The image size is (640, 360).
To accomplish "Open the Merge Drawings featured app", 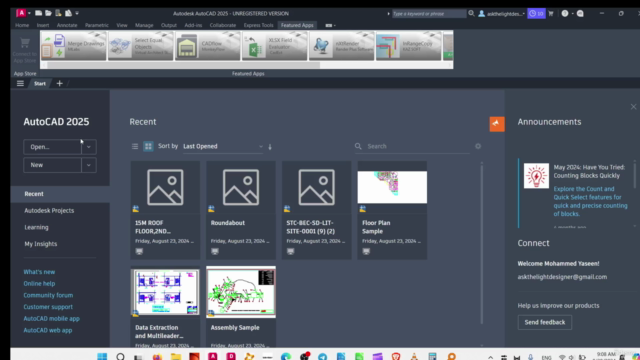I will pos(73,47).
